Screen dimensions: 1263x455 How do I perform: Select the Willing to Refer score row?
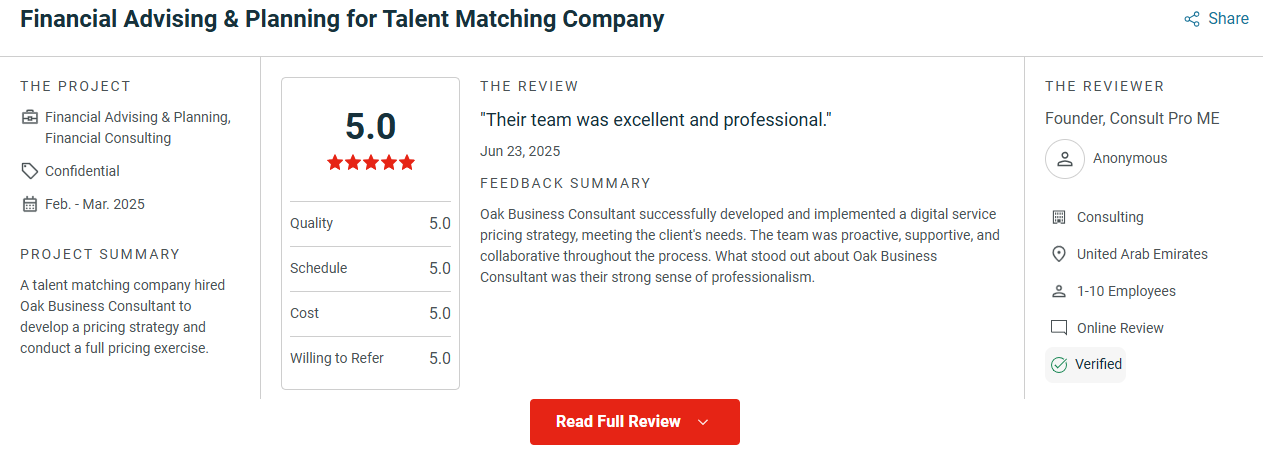pyautogui.click(x=370, y=358)
